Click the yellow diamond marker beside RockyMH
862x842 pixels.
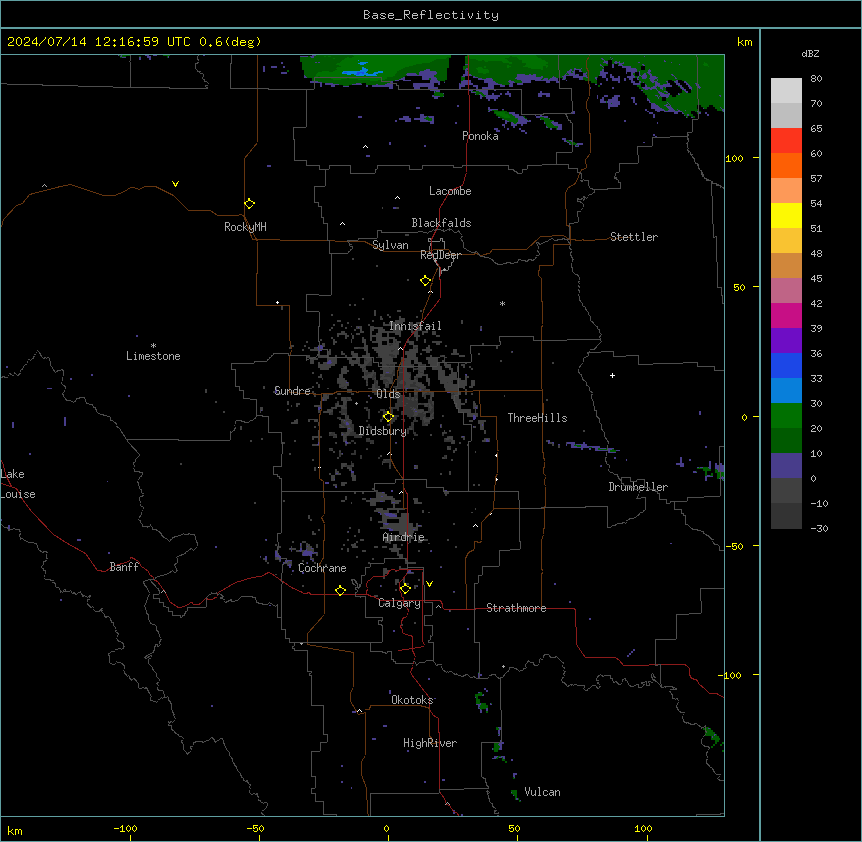(249, 204)
